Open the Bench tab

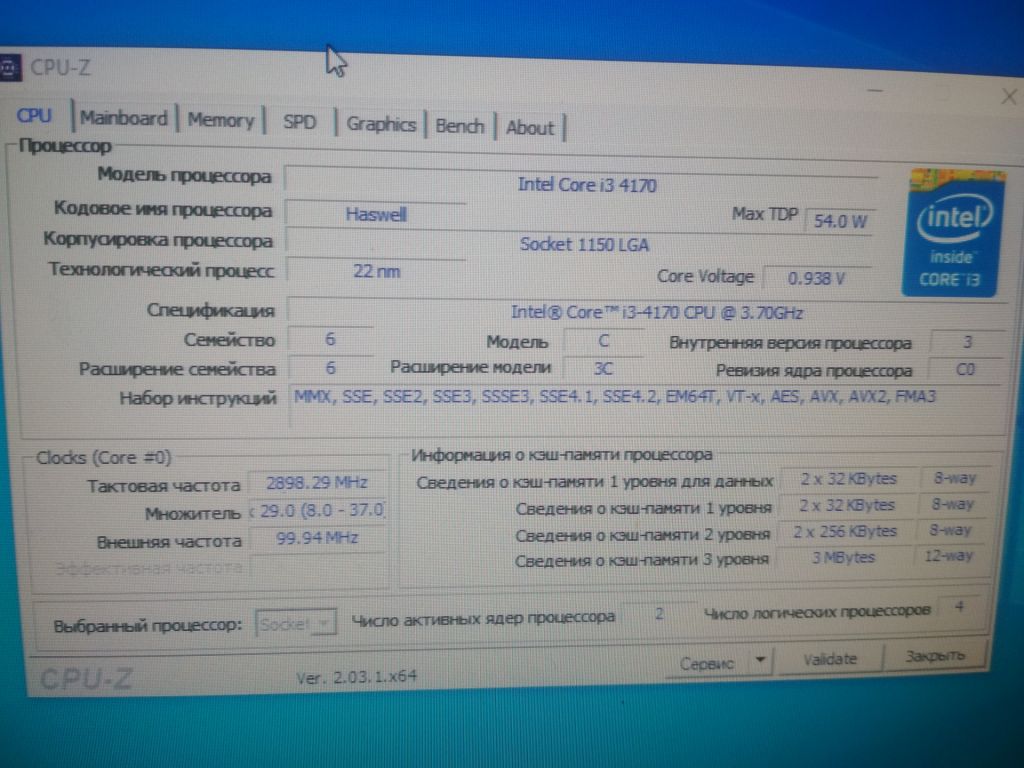460,126
